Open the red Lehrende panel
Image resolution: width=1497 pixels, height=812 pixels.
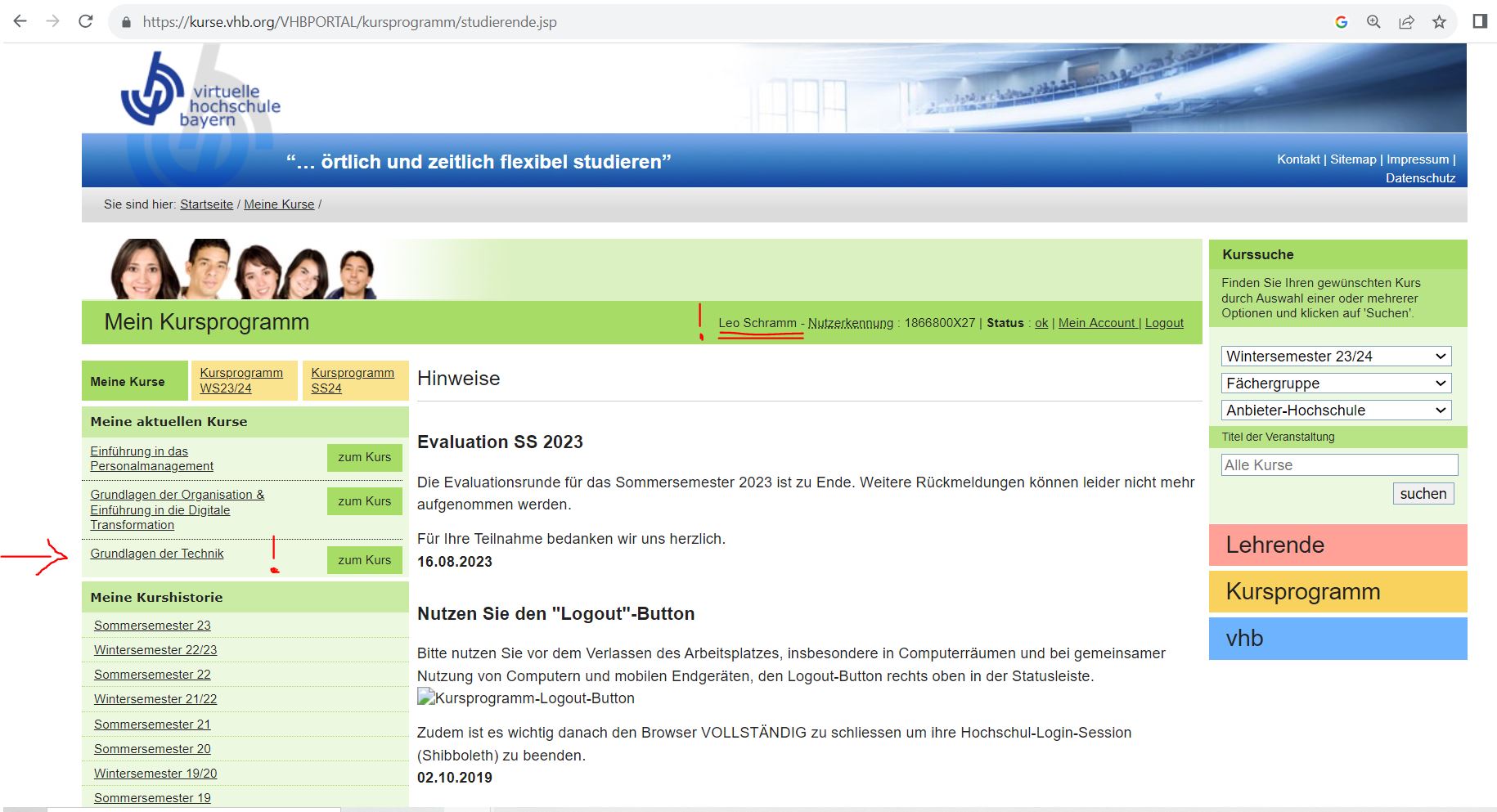[1337, 545]
